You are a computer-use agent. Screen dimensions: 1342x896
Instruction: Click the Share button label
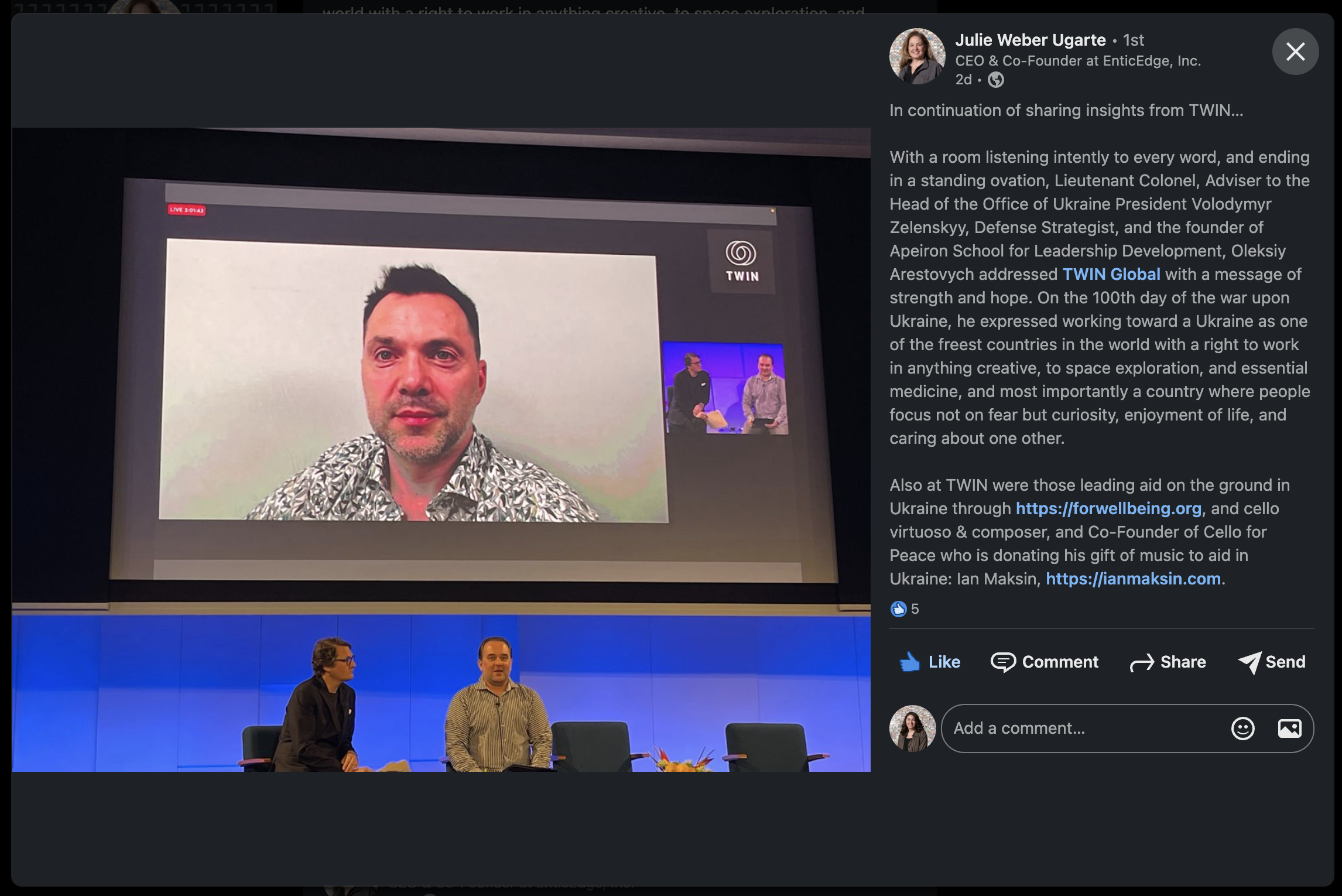tap(1183, 662)
